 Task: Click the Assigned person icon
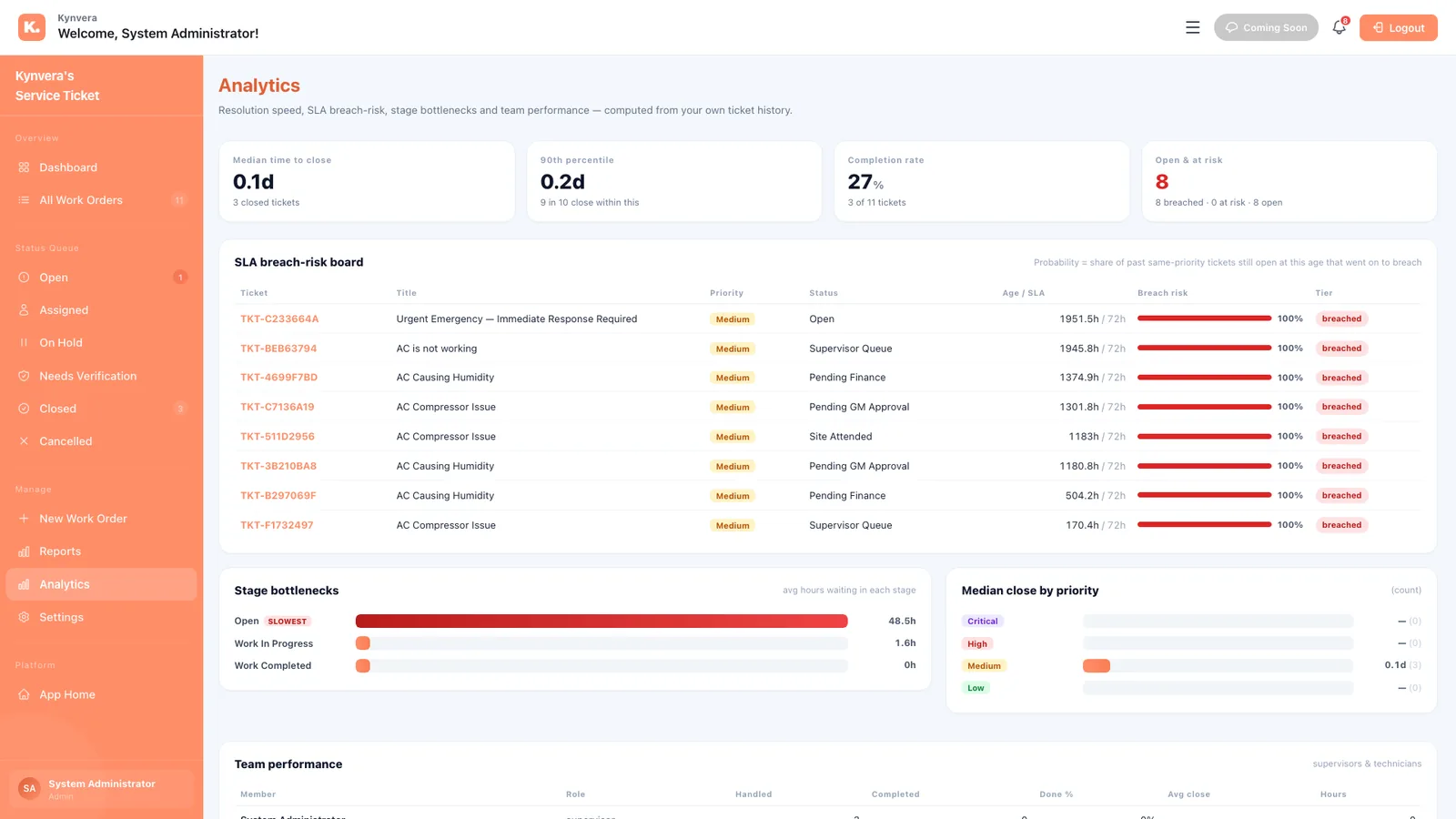(24, 310)
